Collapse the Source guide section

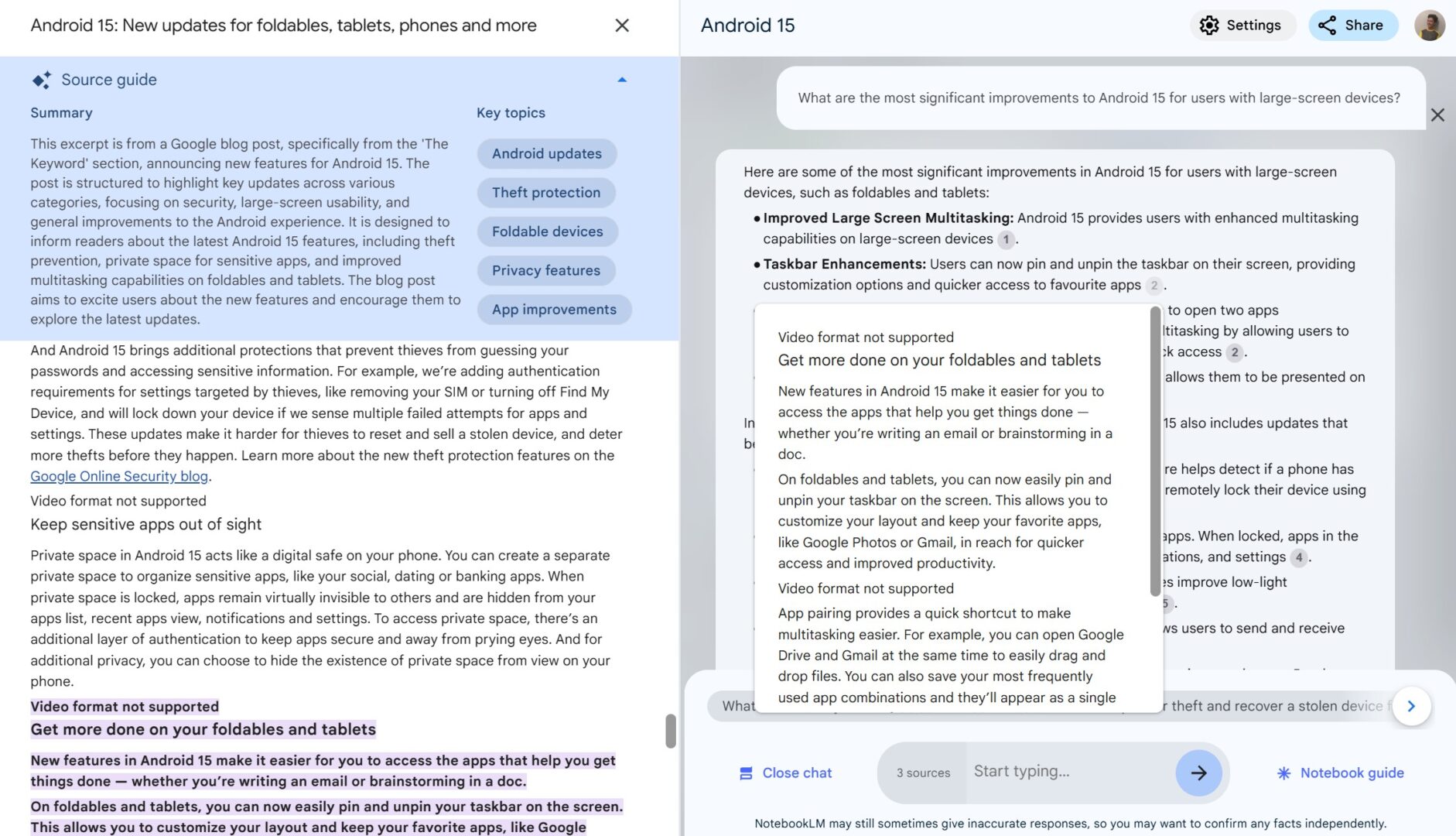coord(621,80)
